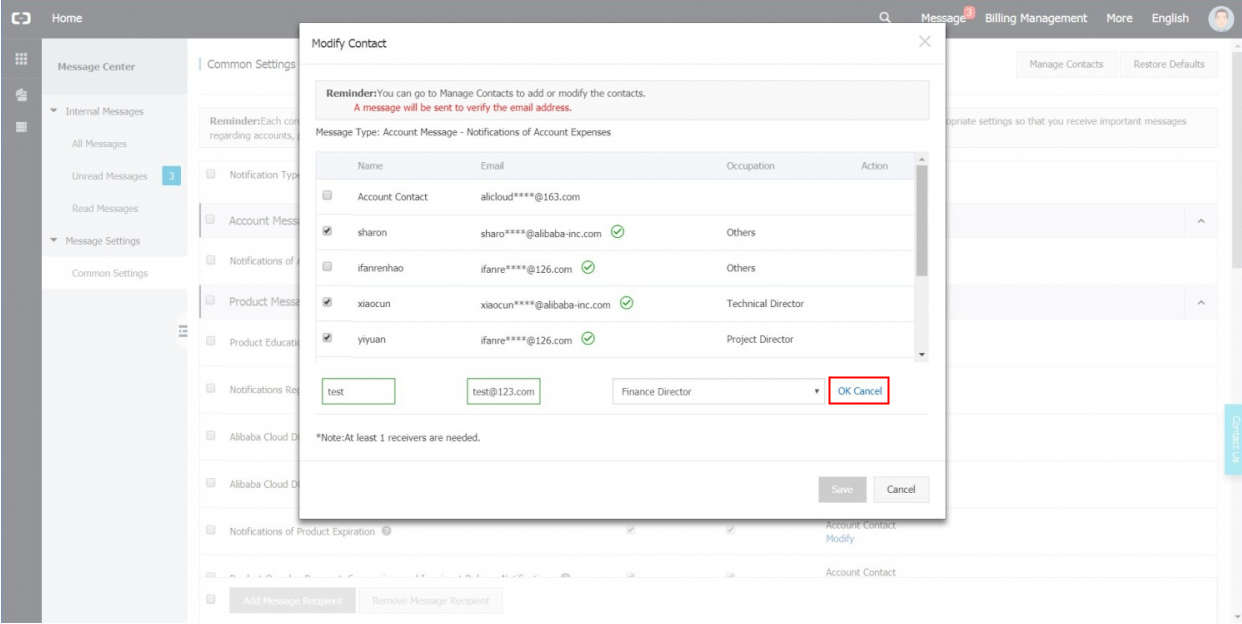Open the products grid icon in left rail
This screenshot has height=624, width=1242.
[x=19, y=58]
